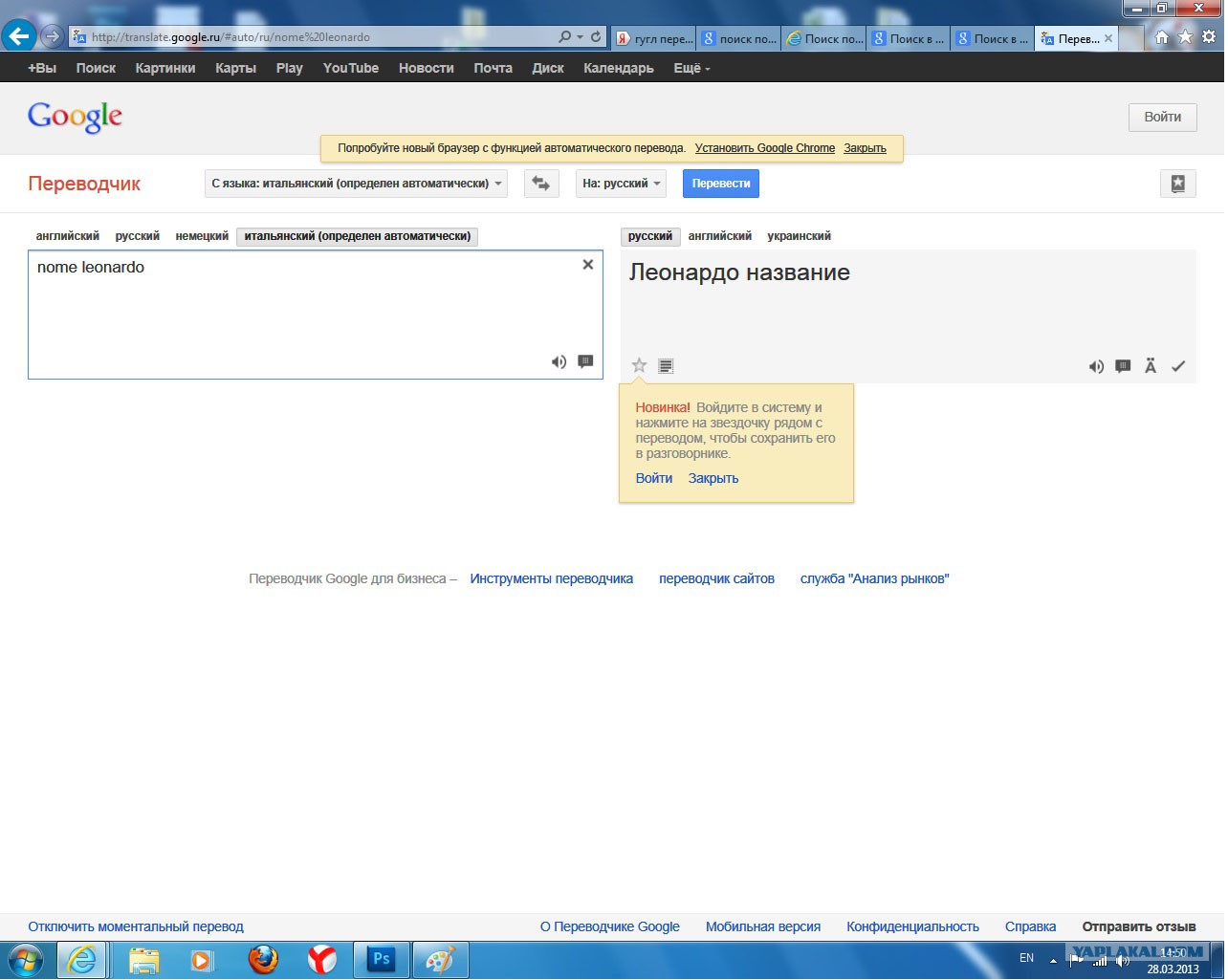Click the 'EN' keyboard language indicator
Screen dimensions: 1228x980
1026,958
